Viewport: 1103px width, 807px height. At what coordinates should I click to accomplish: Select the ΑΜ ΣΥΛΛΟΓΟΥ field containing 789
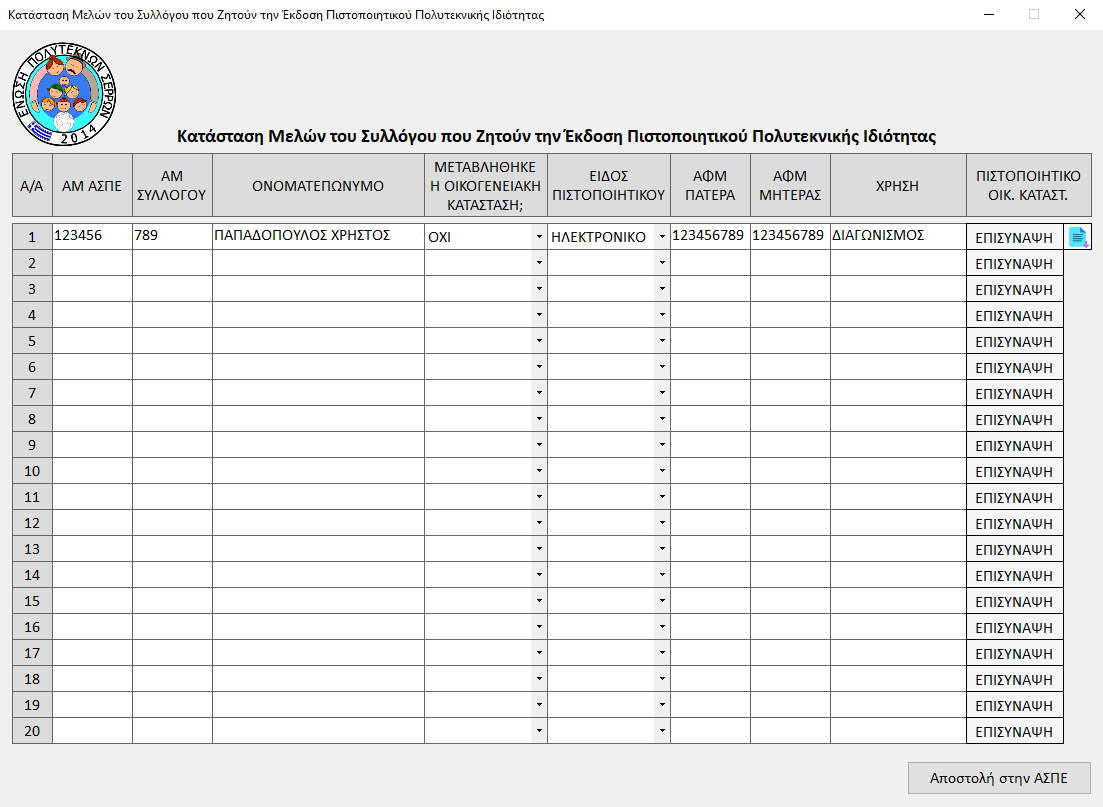(x=172, y=236)
